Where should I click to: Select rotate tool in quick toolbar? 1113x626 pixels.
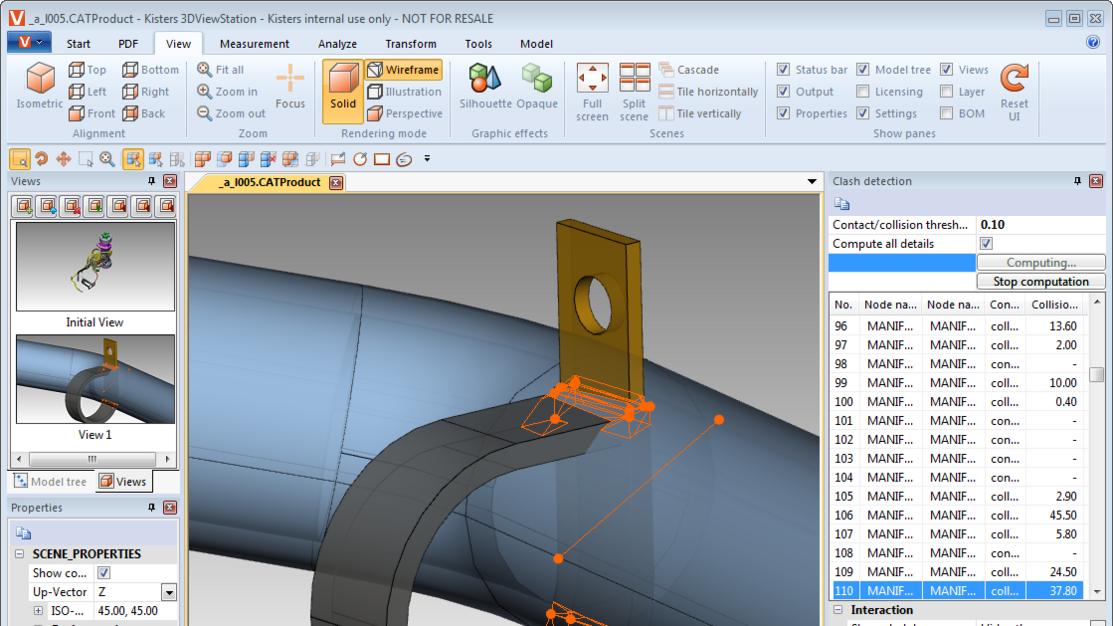coord(42,159)
